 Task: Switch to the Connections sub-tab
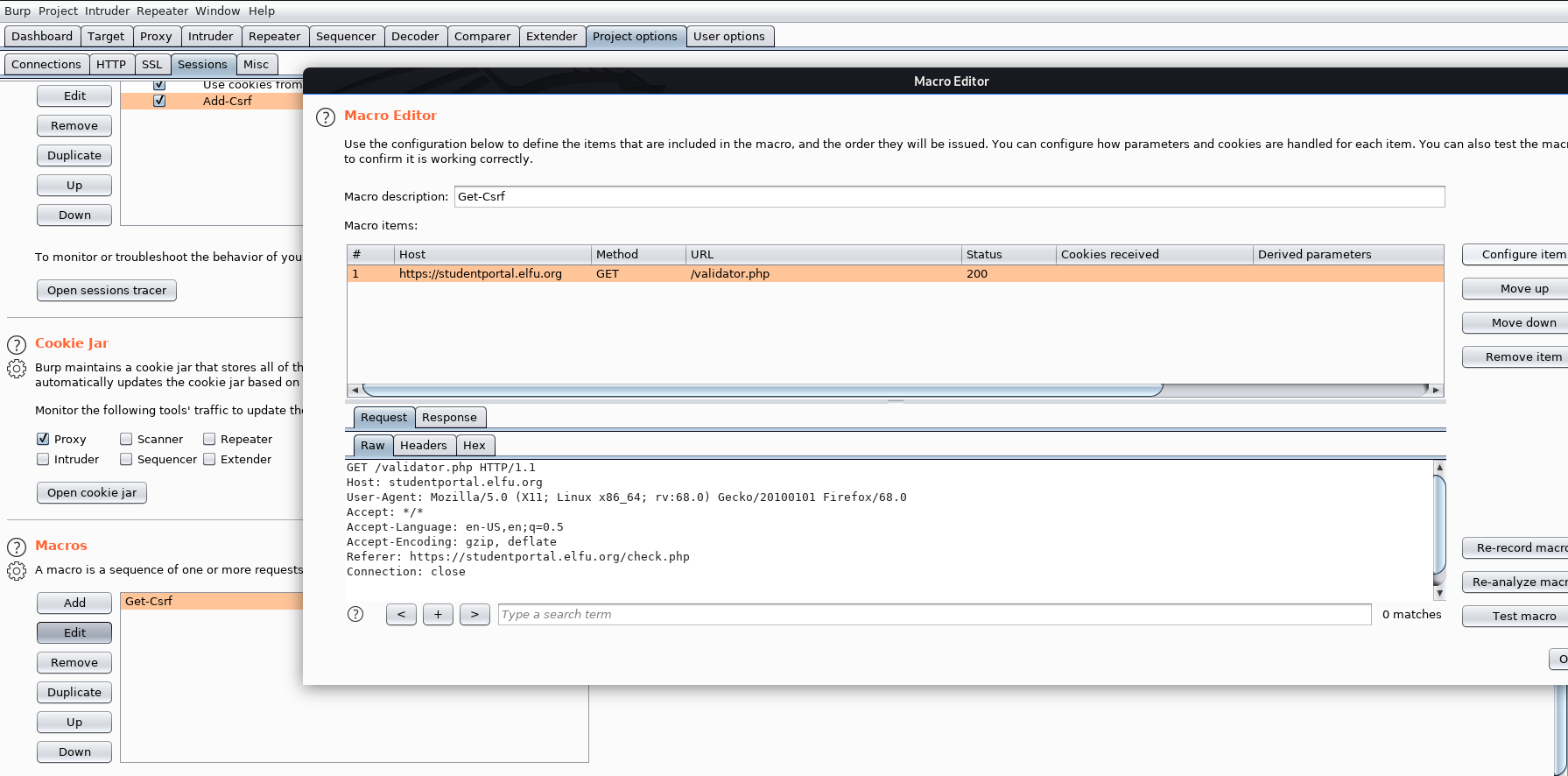46,65
